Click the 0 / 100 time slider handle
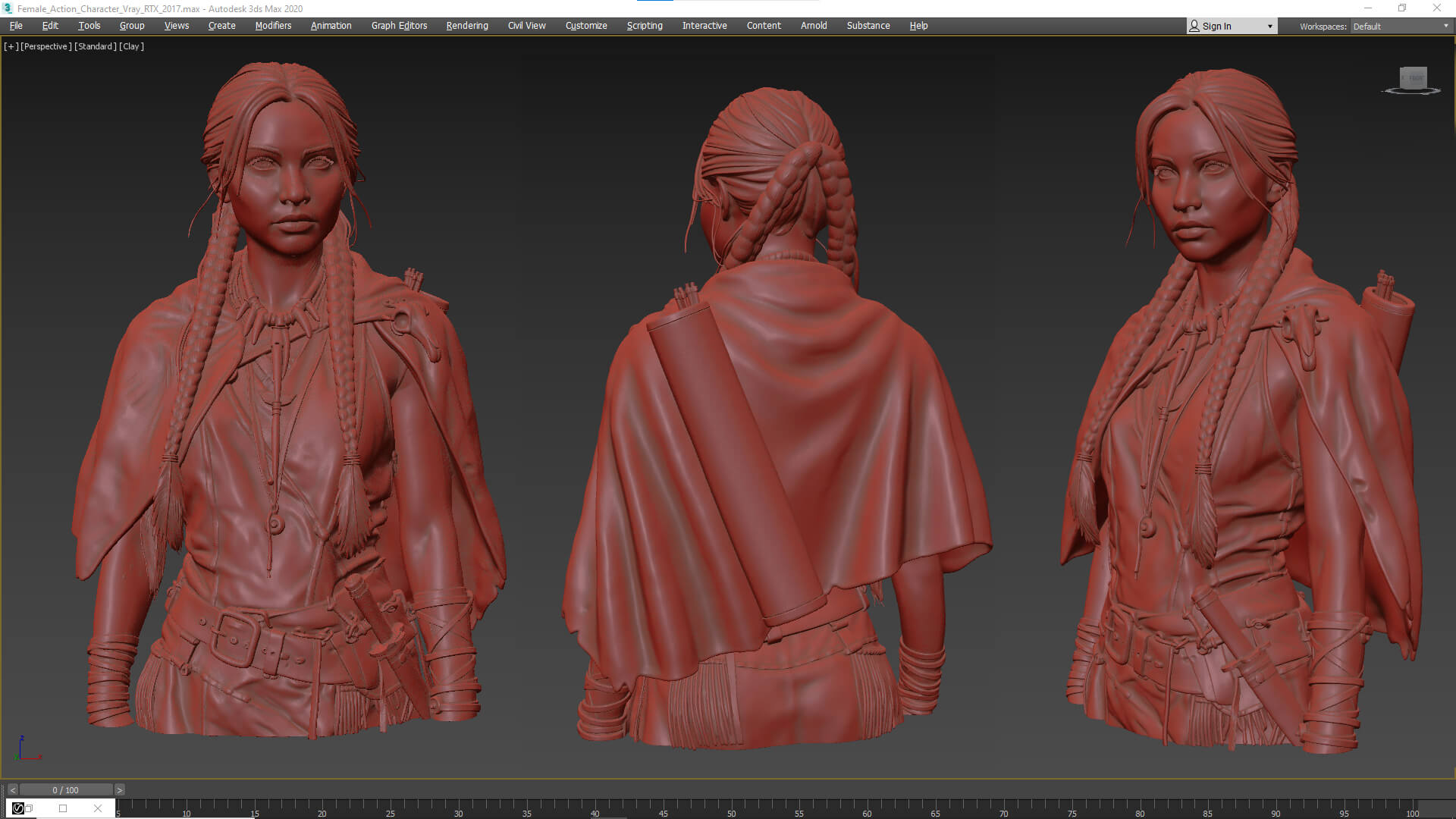Screen dimensions: 1456x819 point(66,790)
